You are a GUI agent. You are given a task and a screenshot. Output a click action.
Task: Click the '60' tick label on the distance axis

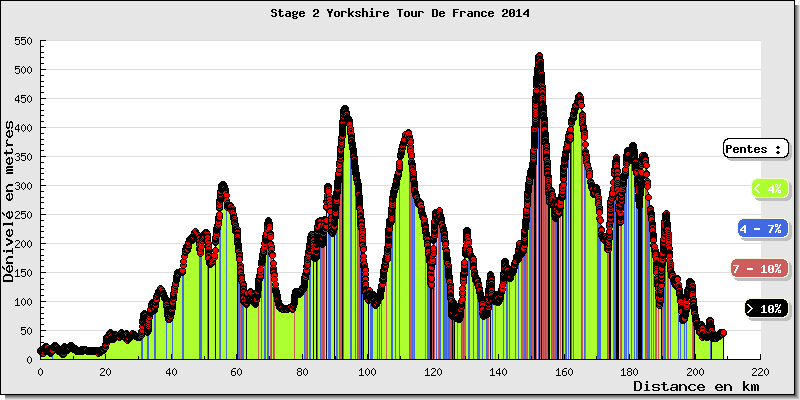(237, 371)
